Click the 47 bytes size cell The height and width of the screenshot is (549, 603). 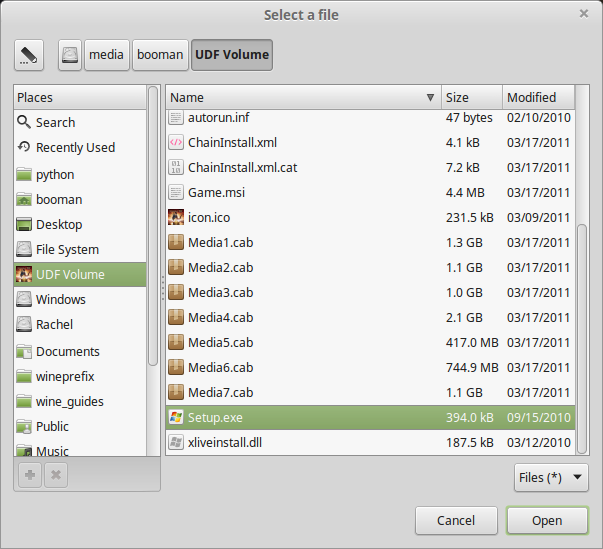[x=469, y=118]
